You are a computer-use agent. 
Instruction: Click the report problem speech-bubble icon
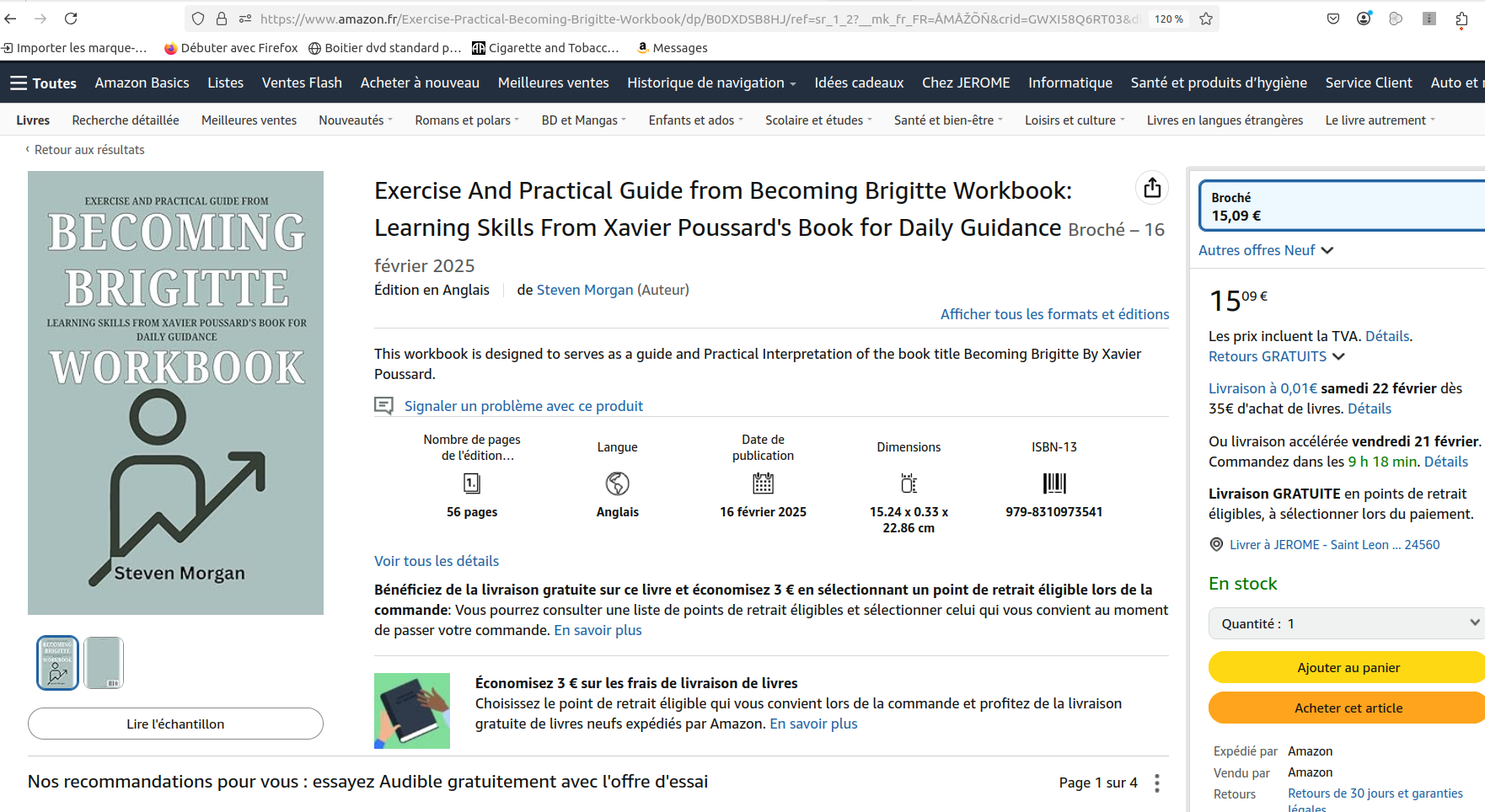coord(383,406)
